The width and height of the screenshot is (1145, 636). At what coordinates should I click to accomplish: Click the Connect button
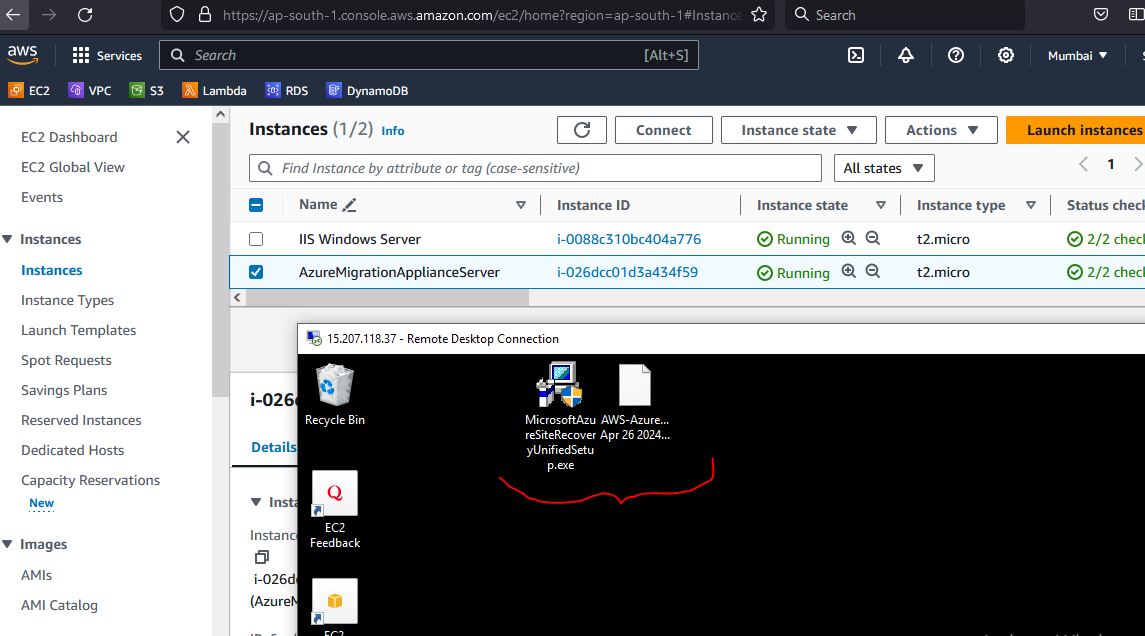pos(663,130)
